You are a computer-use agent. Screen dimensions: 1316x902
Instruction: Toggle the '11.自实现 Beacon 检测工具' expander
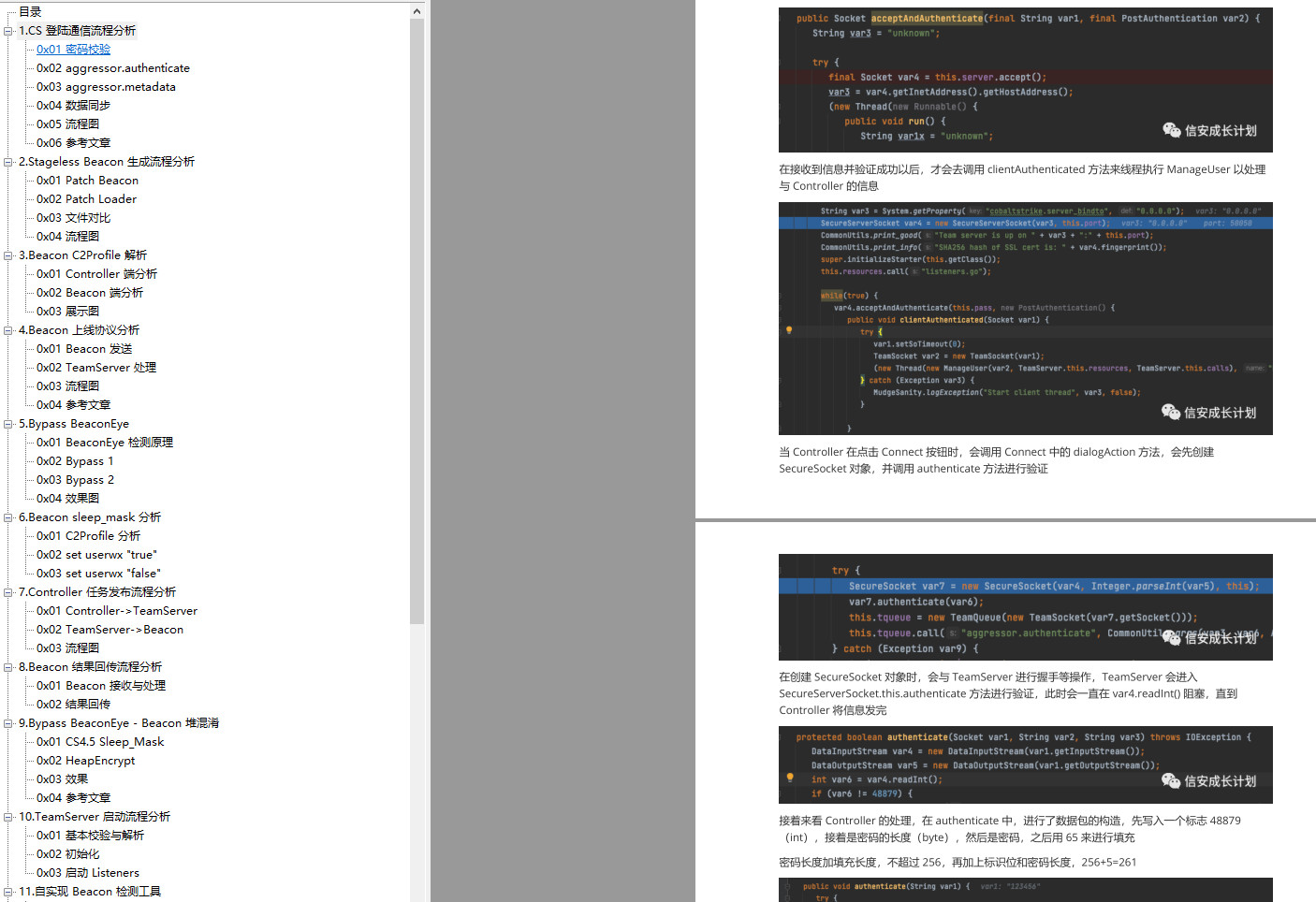8,892
